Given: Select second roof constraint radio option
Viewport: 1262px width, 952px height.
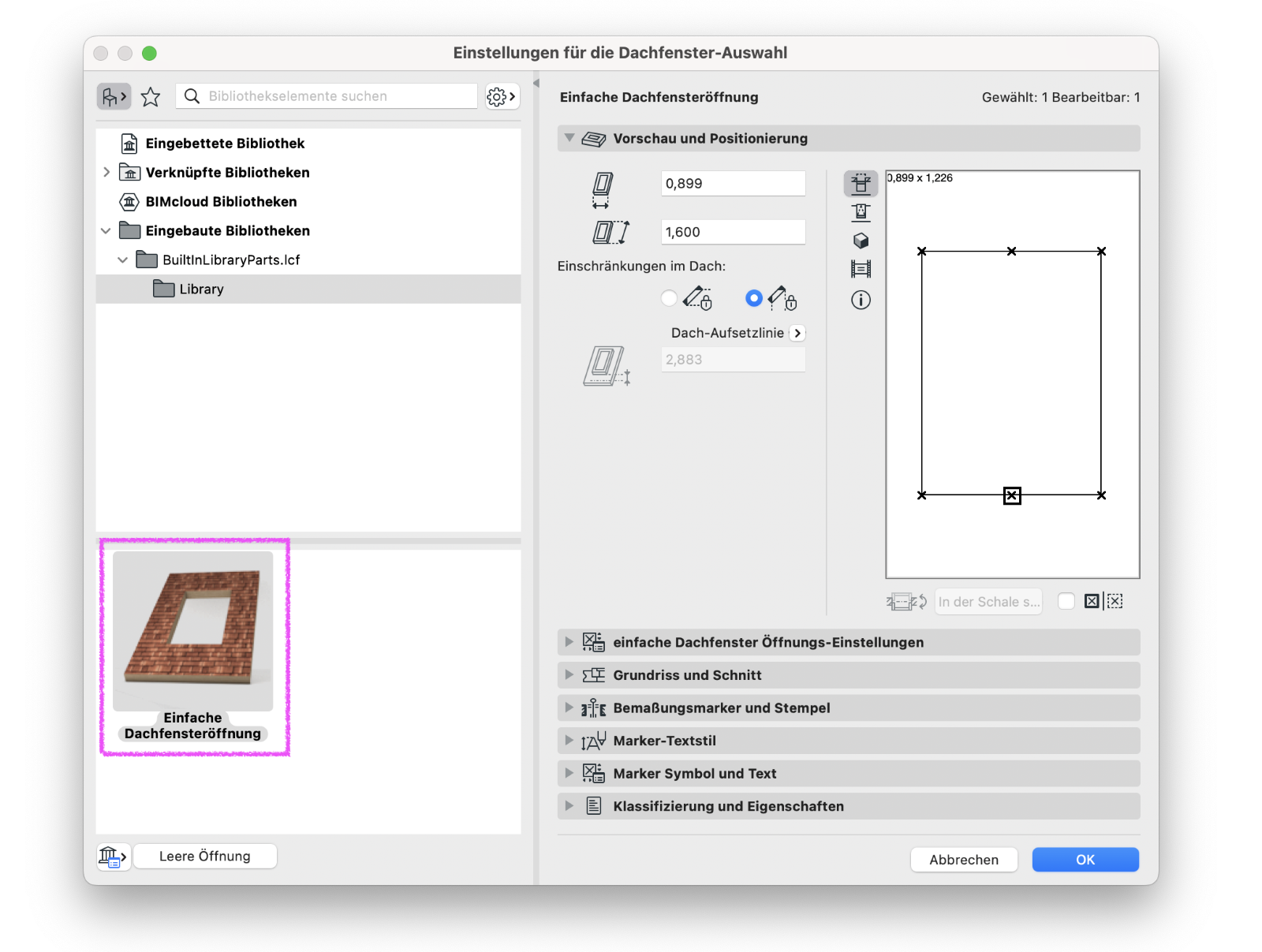Looking at the screenshot, I should (x=754, y=298).
